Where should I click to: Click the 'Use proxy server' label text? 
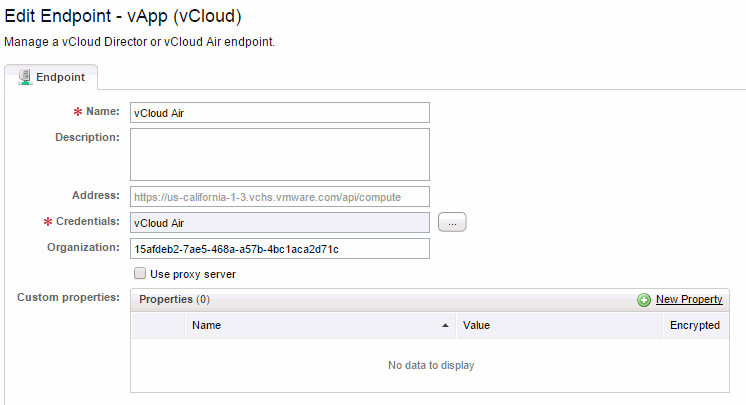[192, 274]
